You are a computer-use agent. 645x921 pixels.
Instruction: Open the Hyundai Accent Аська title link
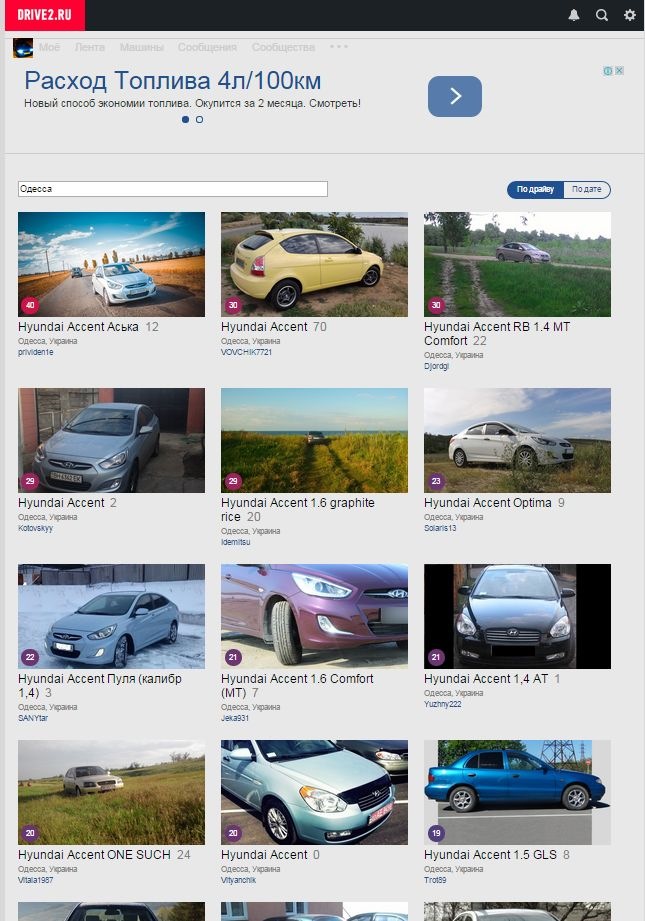pos(78,327)
